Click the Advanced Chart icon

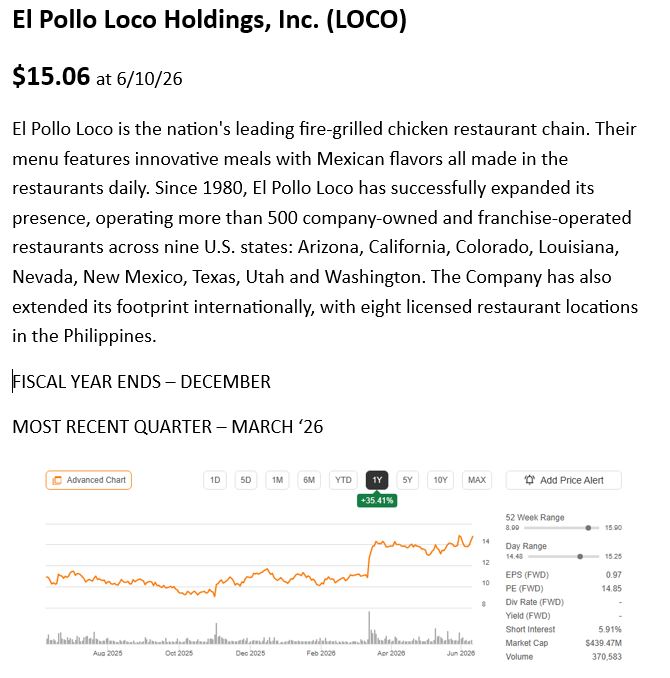coord(57,480)
